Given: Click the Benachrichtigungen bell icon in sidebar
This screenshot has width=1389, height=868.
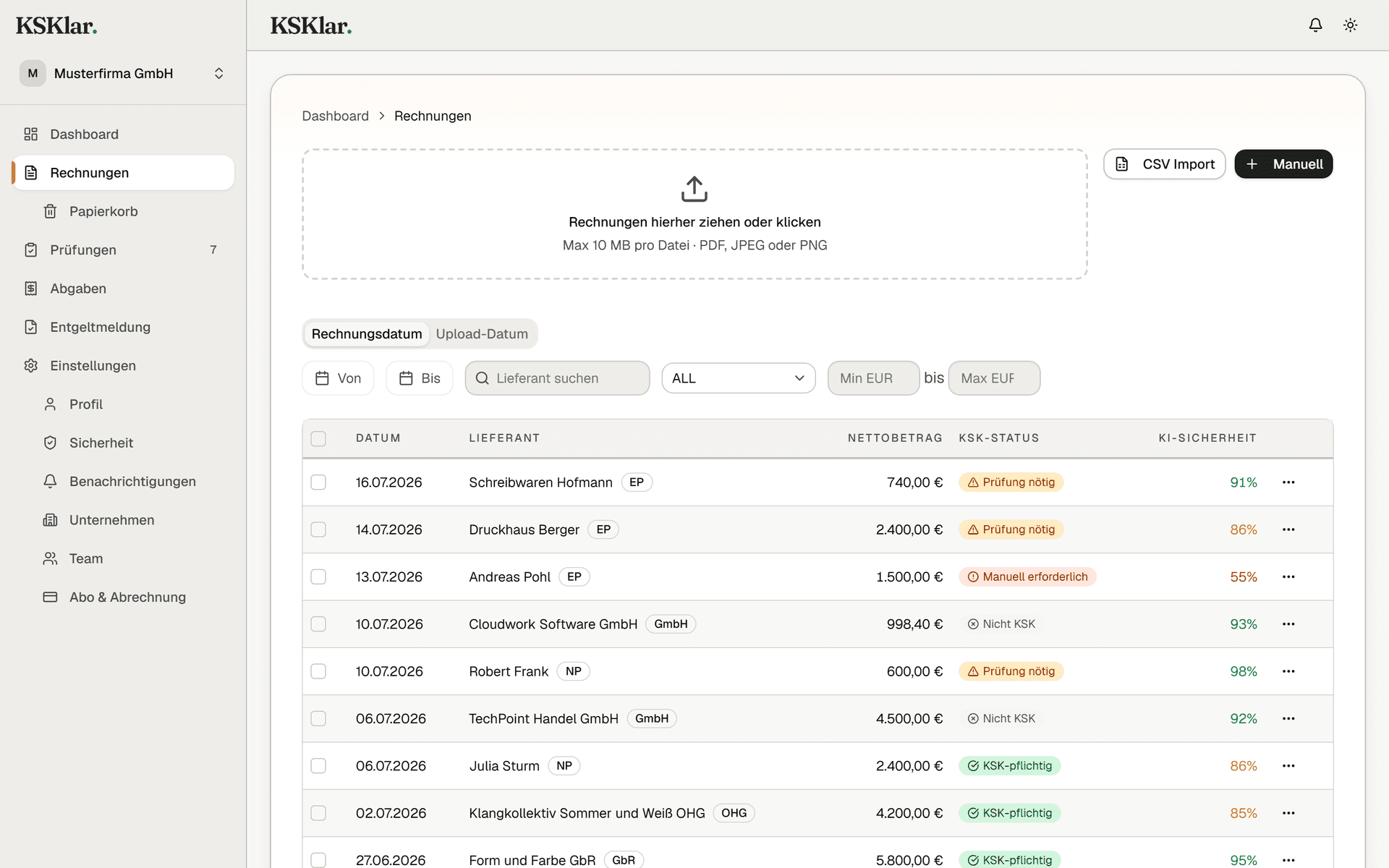Looking at the screenshot, I should pyautogui.click(x=50, y=481).
